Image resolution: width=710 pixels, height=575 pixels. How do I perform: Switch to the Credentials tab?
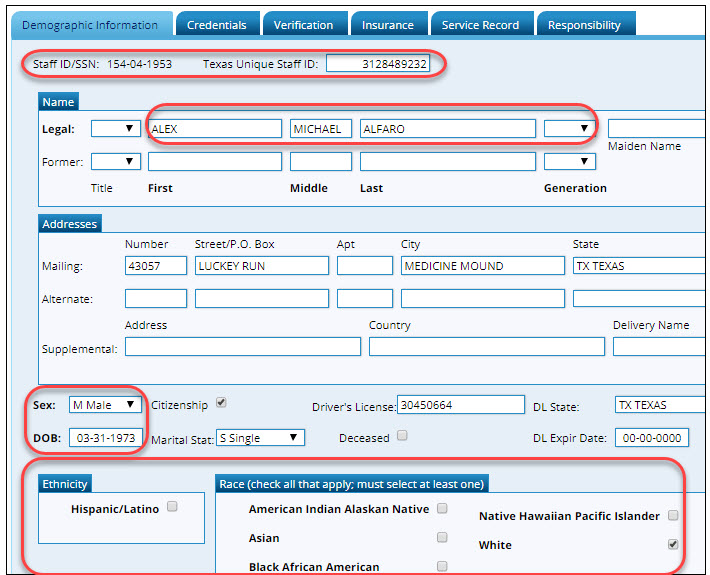click(x=217, y=25)
